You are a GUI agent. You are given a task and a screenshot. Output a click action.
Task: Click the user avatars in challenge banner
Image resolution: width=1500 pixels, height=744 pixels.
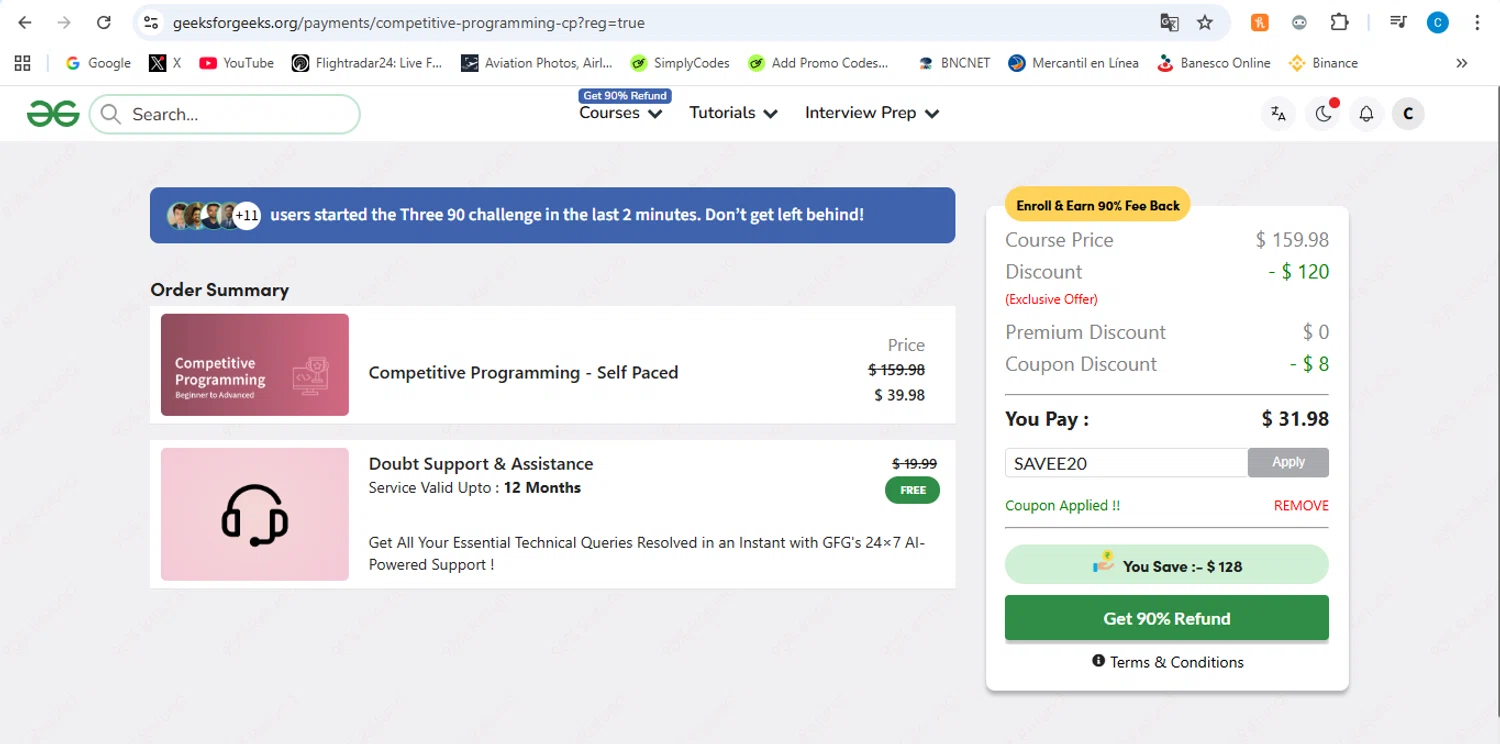coord(213,215)
